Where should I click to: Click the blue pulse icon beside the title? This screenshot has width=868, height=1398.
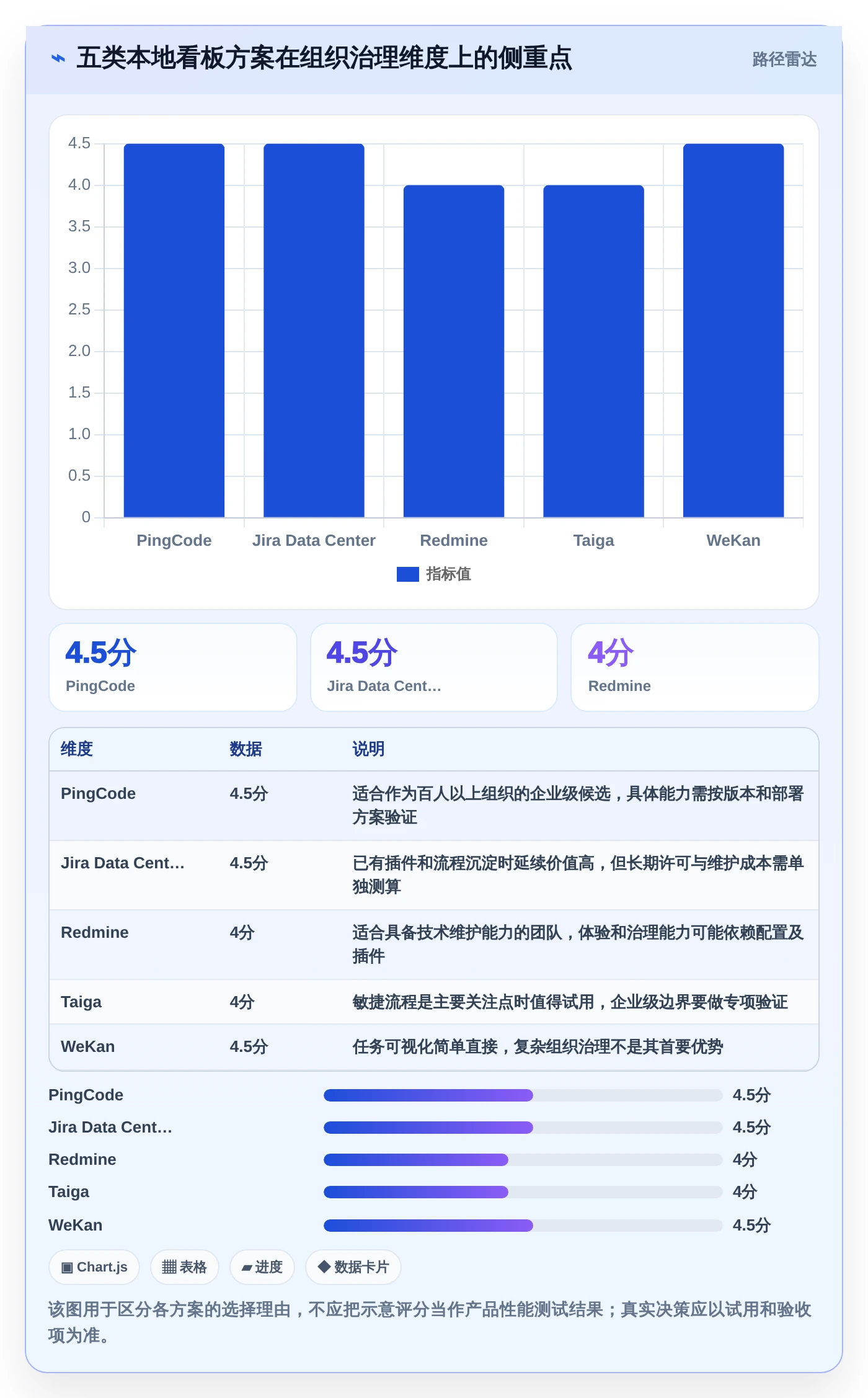pos(58,58)
